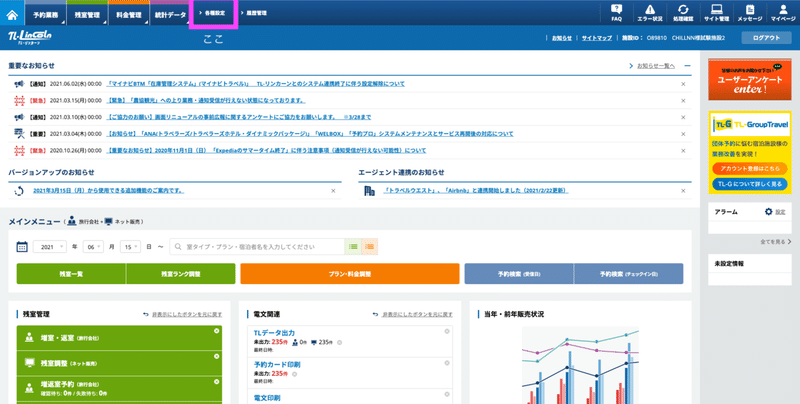Open the マイページ user icon
The height and width of the screenshot is (404, 800).
click(782, 13)
